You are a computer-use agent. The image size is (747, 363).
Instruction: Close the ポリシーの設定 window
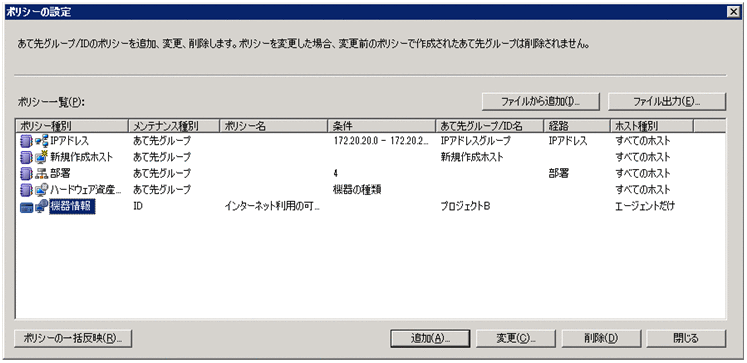(x=734, y=12)
